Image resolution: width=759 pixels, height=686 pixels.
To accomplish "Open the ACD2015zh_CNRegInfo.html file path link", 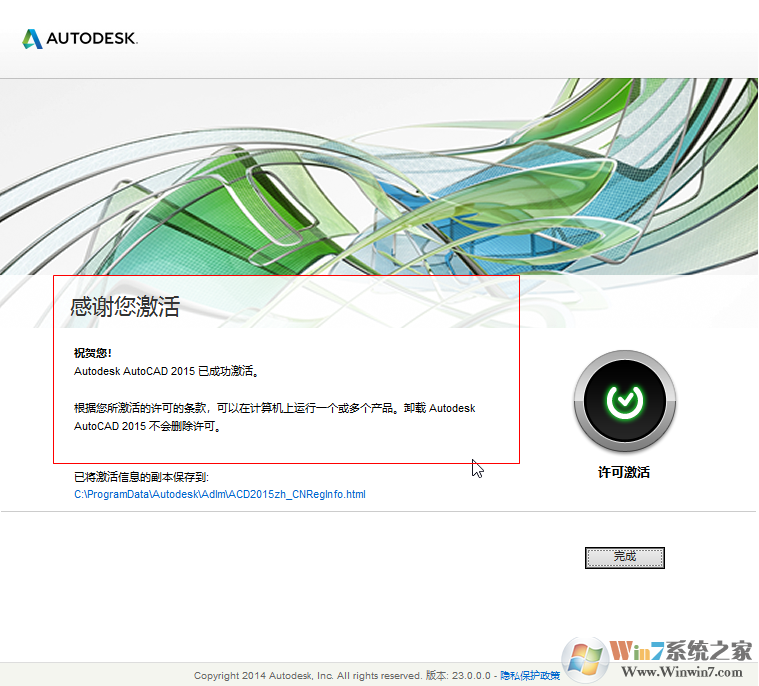I will point(220,494).
